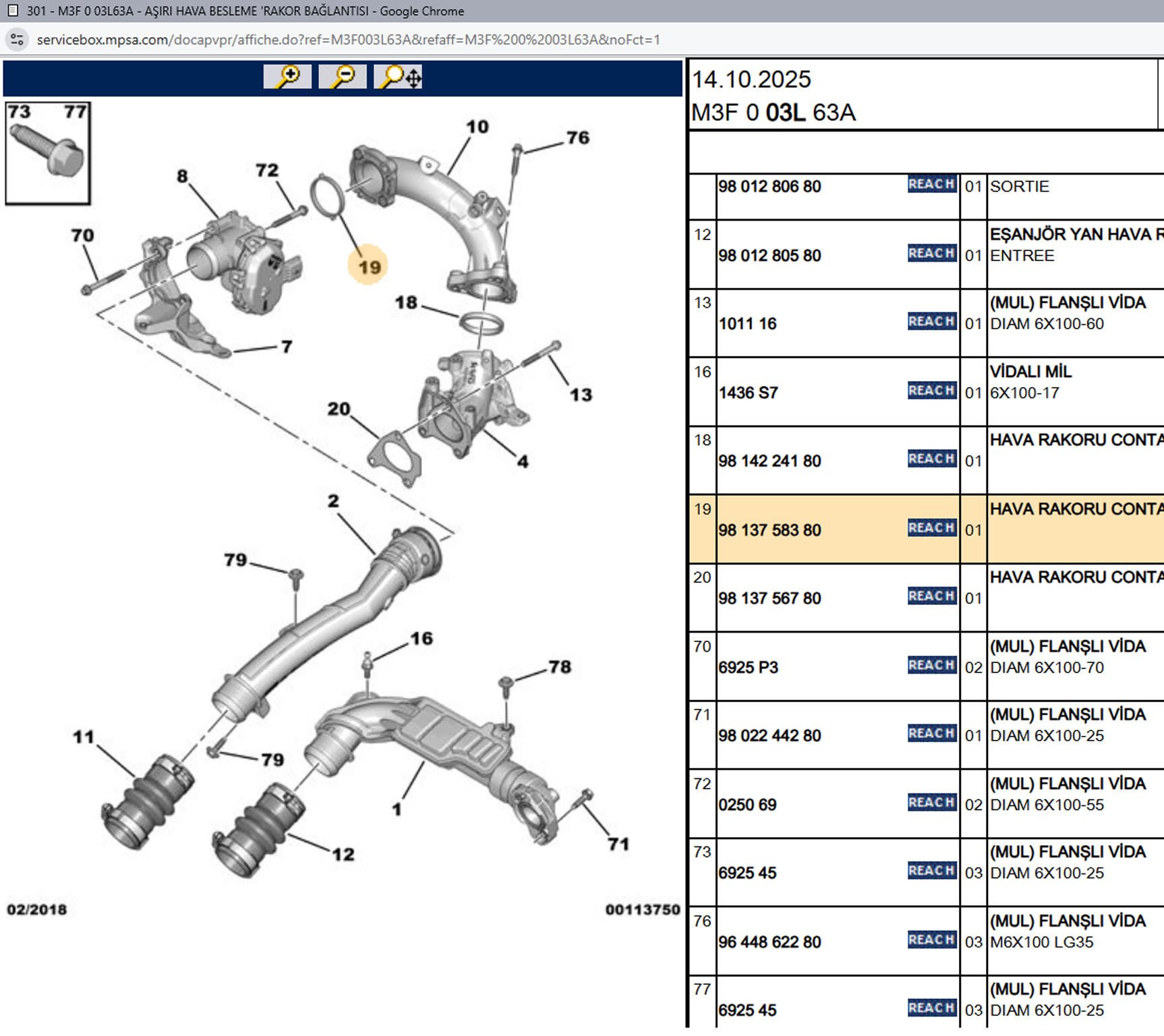The height and width of the screenshot is (1036, 1164).
Task: Select callout number 10 on the diagram
Action: (x=477, y=127)
